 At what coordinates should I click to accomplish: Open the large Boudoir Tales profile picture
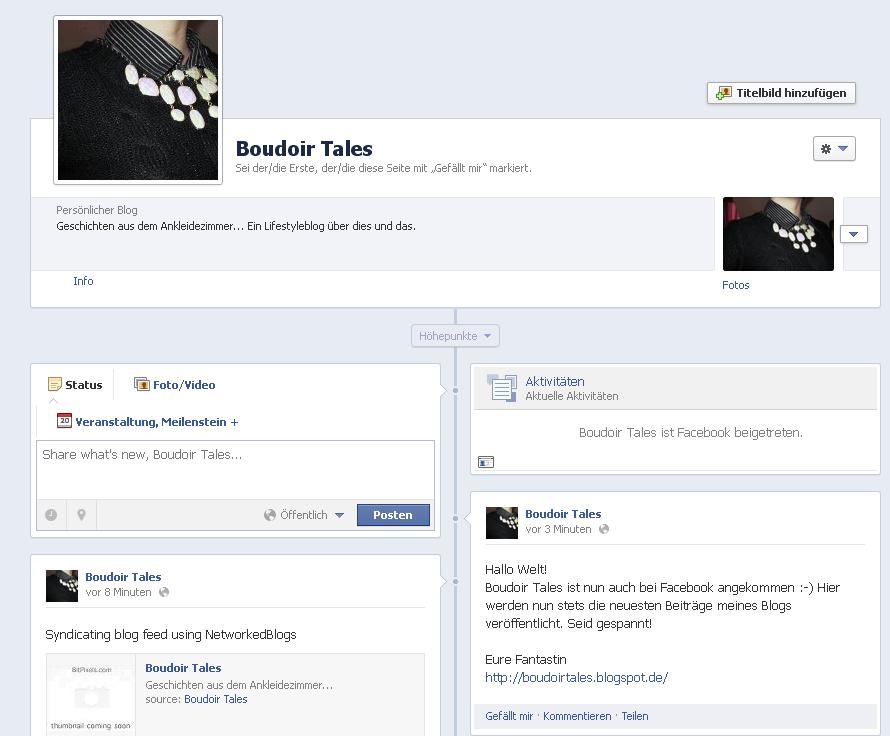(x=138, y=100)
